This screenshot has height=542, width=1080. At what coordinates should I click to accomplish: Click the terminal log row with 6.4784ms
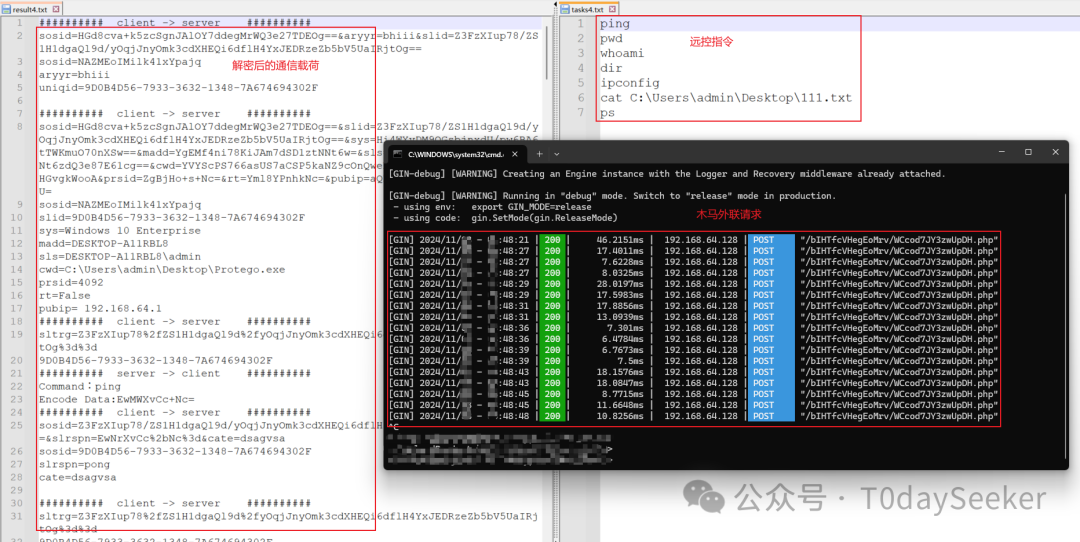(694, 339)
